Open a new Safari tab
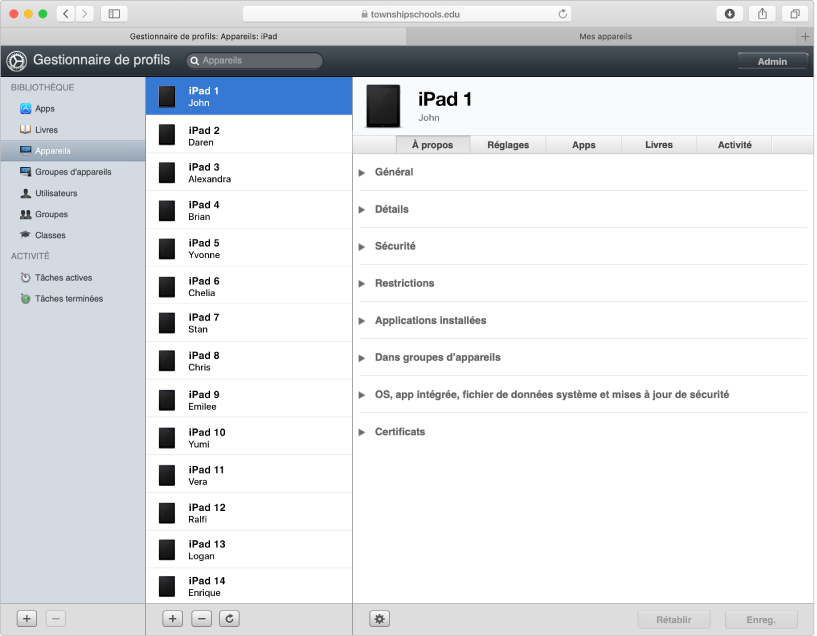This screenshot has height=636, width=817. click(805, 36)
